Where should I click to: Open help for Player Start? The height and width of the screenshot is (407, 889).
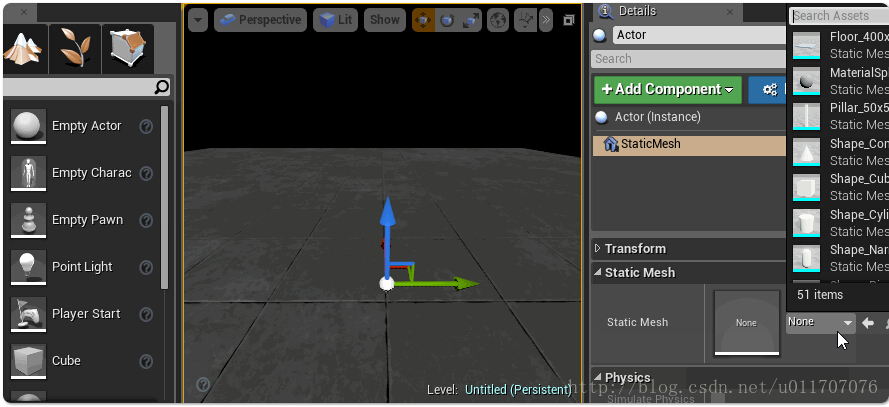click(146, 314)
